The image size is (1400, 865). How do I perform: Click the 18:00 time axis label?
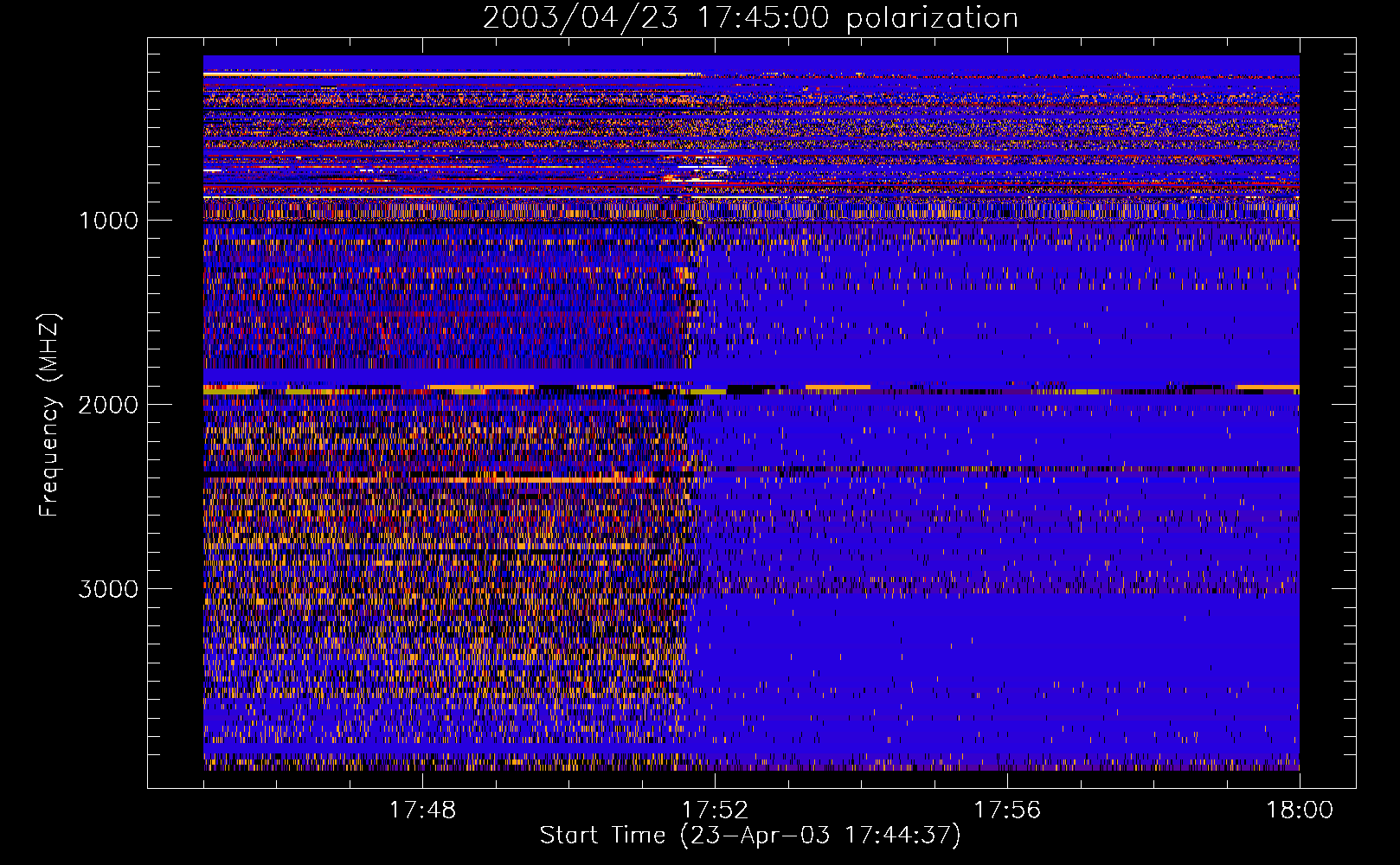1300,811
